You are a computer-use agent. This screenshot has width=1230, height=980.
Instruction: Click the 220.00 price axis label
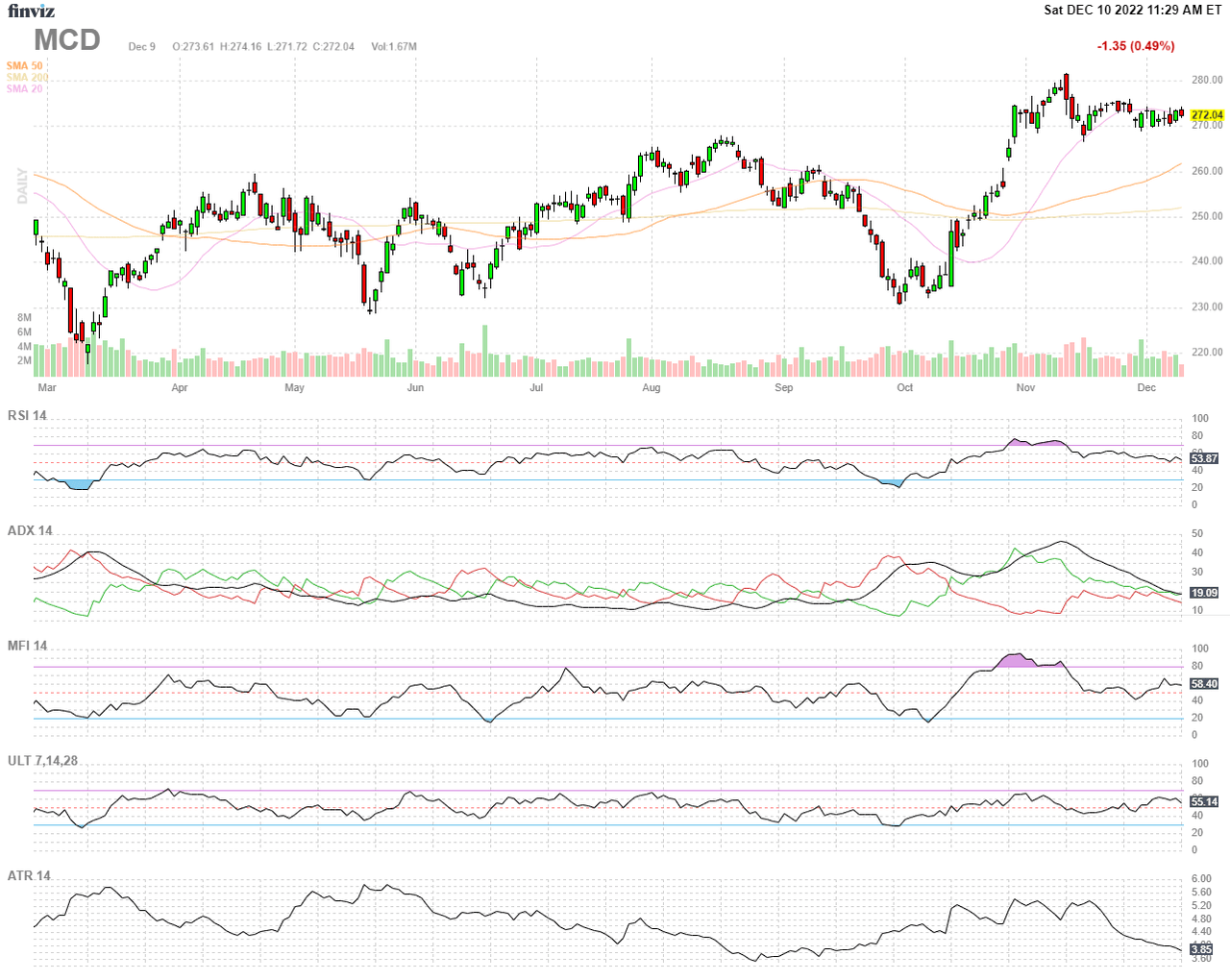pyautogui.click(x=1207, y=353)
